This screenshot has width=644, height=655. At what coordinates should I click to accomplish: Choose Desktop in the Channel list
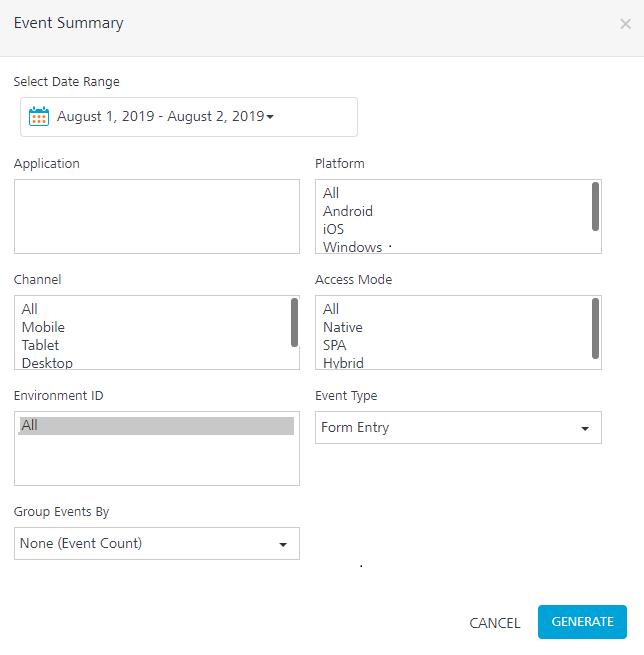(47, 363)
